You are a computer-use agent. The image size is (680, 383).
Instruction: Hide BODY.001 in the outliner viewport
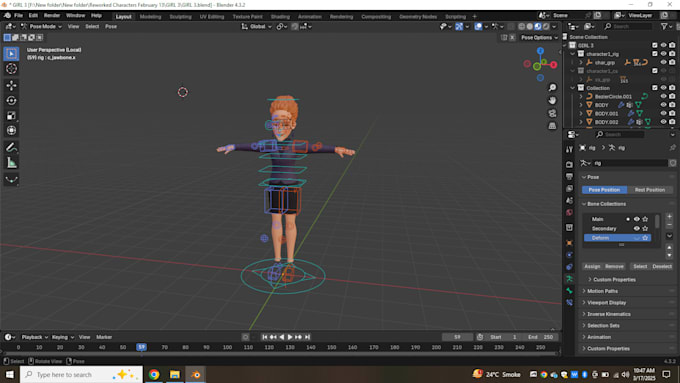click(x=663, y=114)
